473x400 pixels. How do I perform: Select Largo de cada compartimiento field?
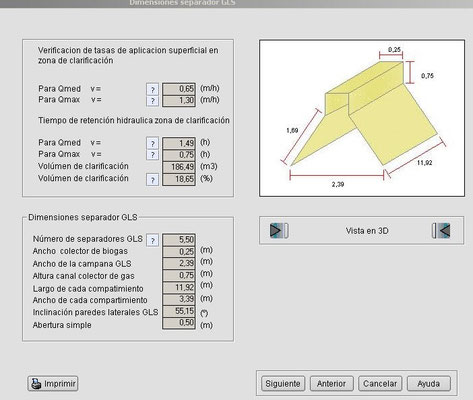pyautogui.click(x=179, y=287)
